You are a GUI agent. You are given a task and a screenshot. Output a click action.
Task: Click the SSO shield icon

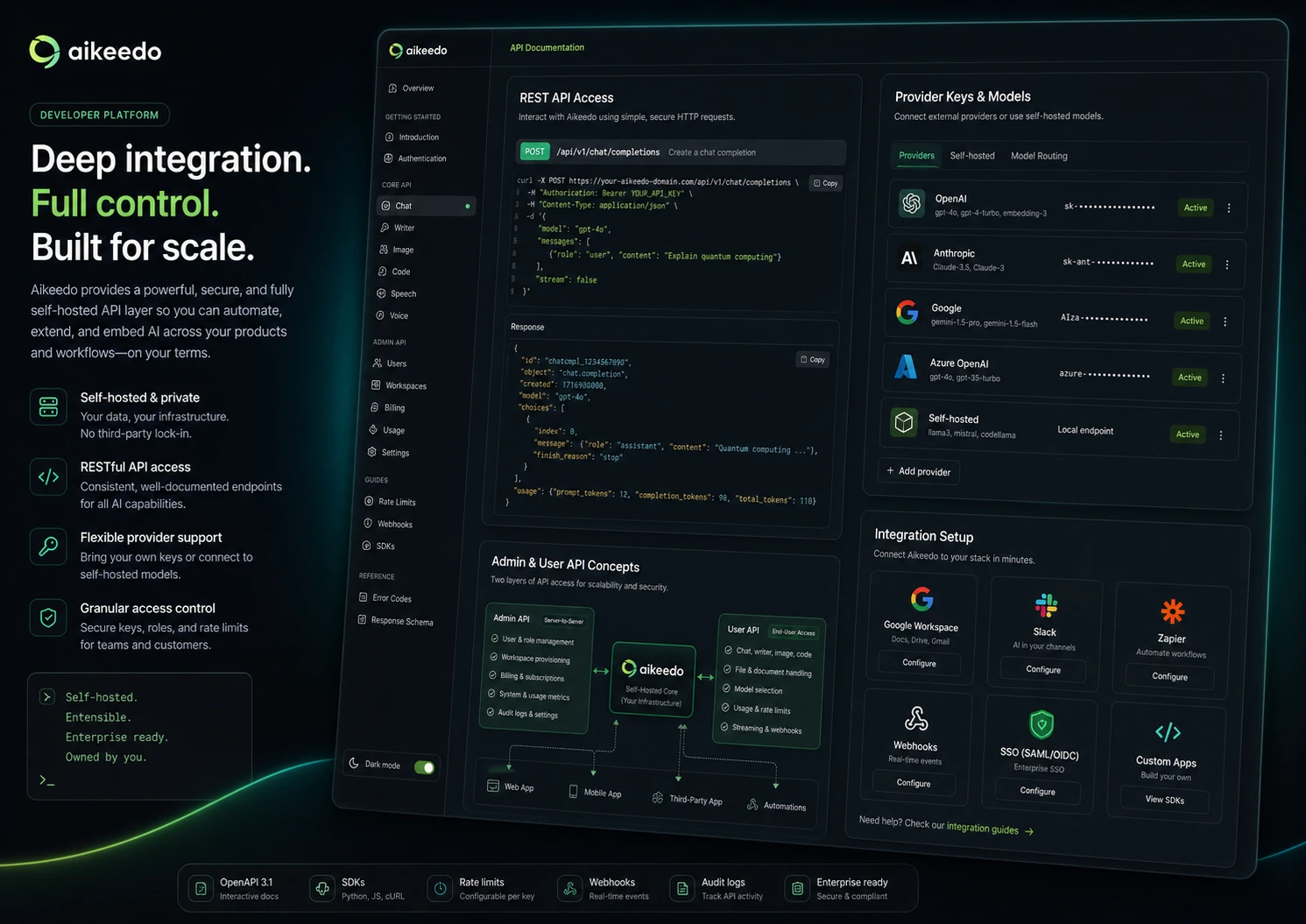coord(1041,725)
